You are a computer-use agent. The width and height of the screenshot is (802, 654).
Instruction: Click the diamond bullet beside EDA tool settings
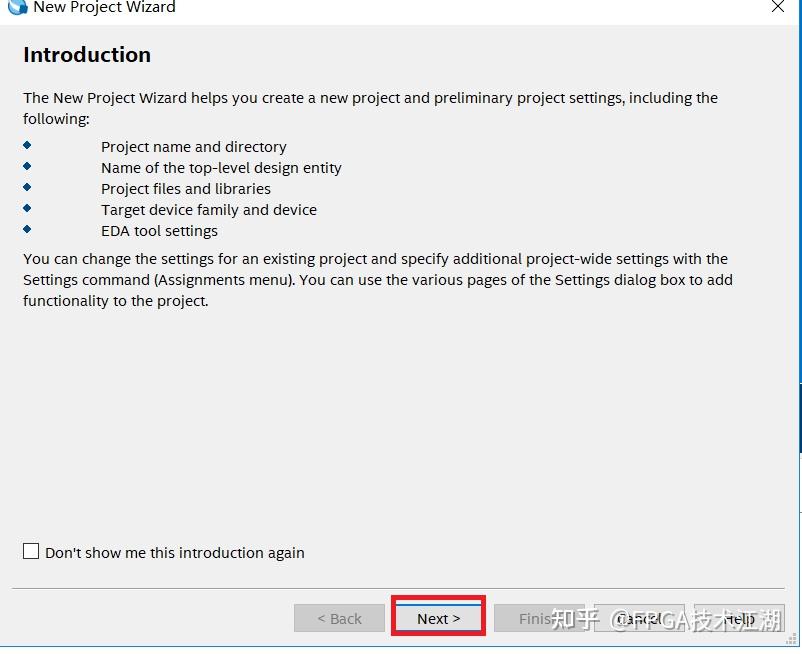click(27, 229)
